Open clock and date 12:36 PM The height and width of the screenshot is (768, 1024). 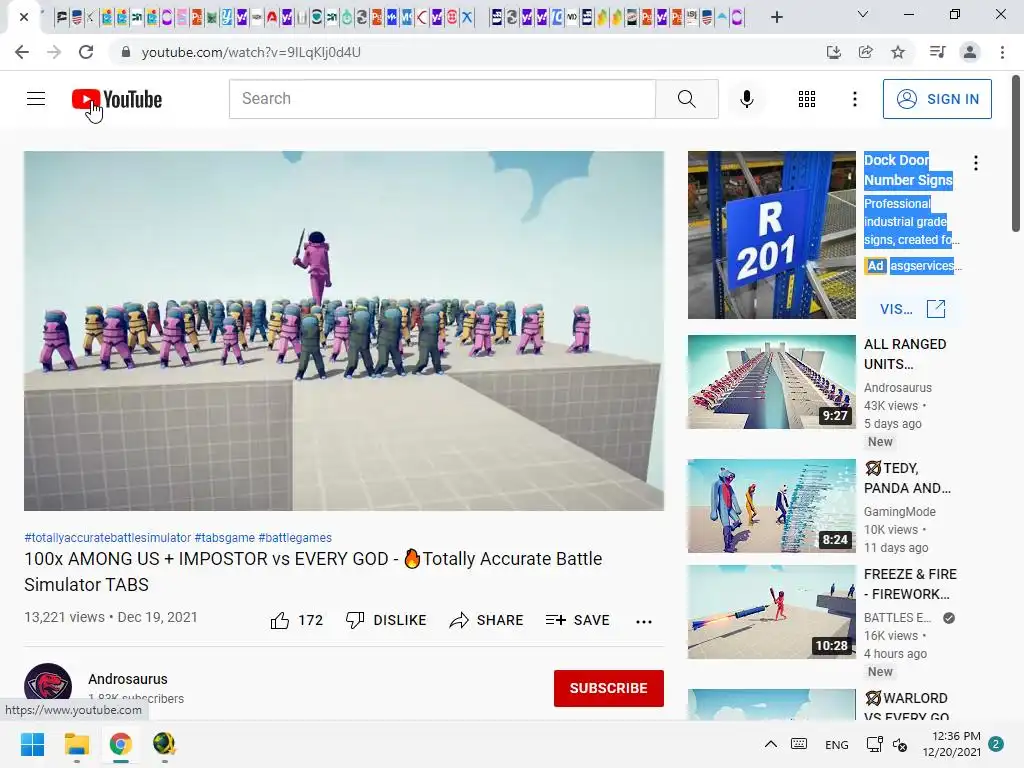[952, 744]
